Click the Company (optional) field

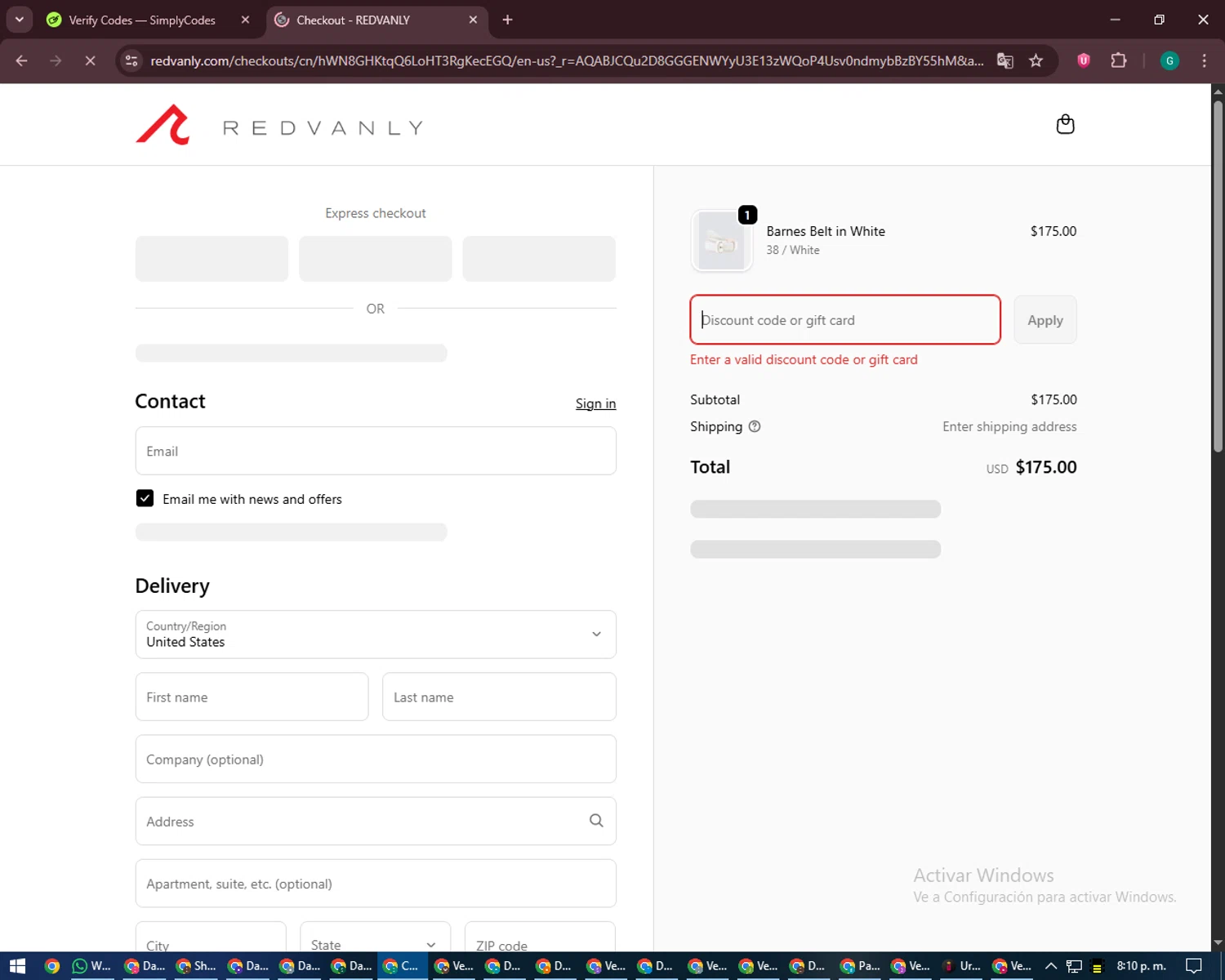(x=376, y=759)
